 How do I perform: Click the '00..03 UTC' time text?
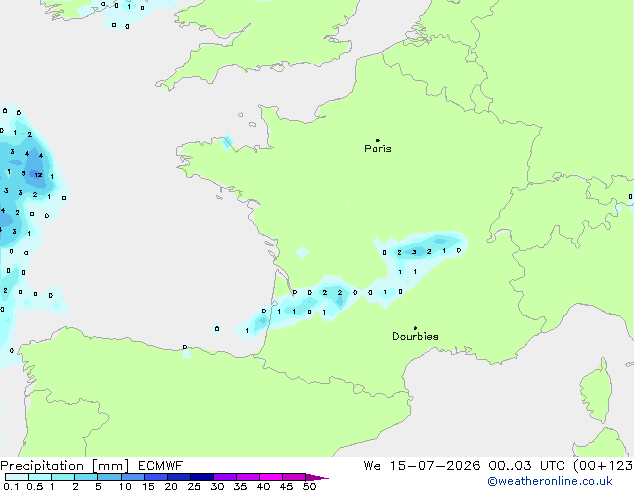(x=526, y=466)
